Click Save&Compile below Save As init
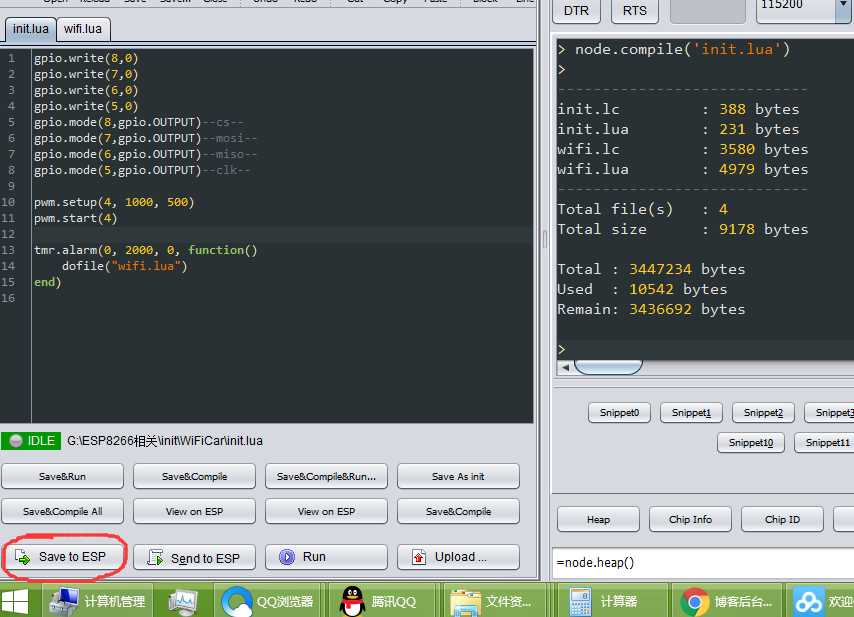Viewport: 854px width, 617px height. (458, 511)
